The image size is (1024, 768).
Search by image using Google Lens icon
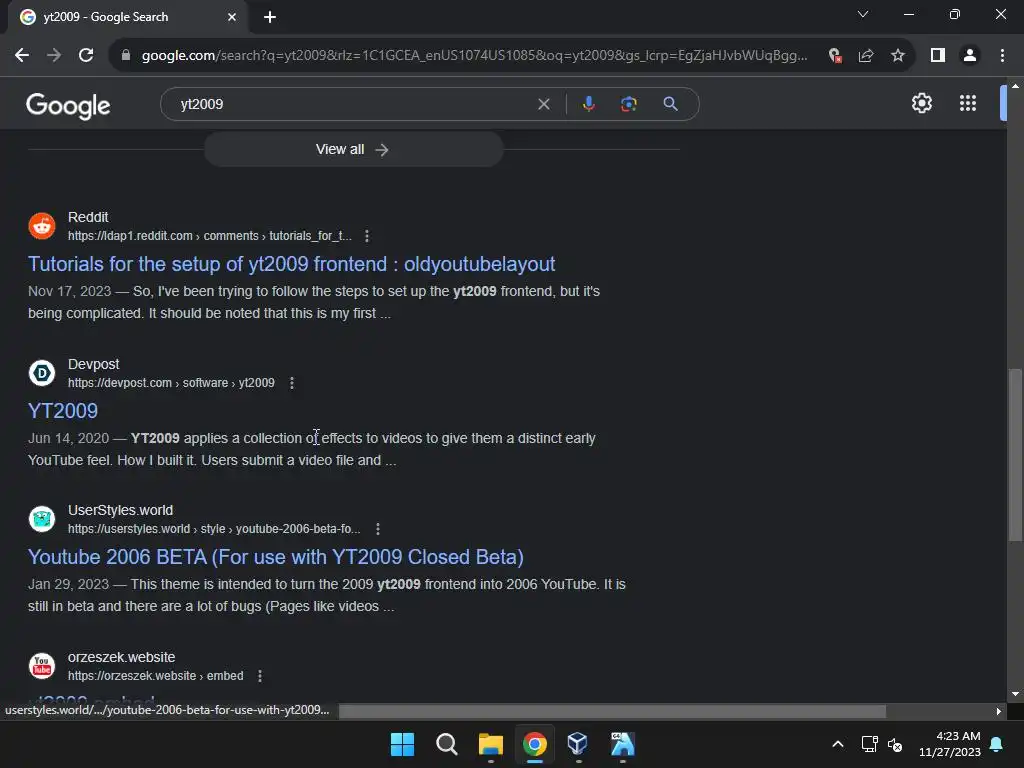coord(628,104)
